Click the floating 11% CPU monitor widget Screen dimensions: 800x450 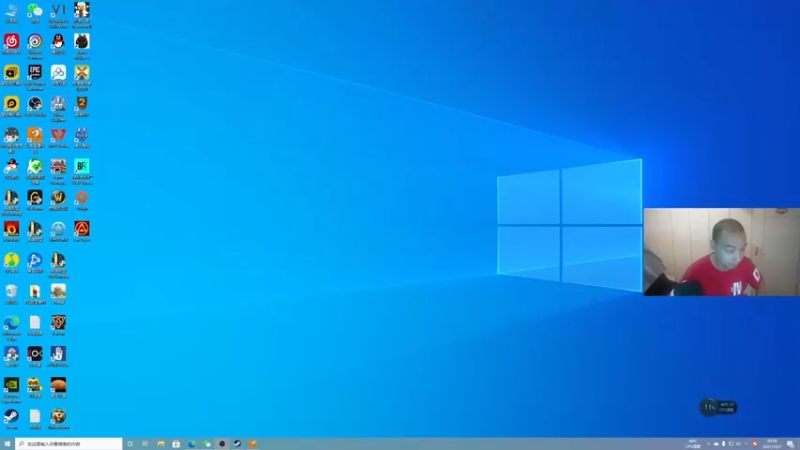(718, 407)
